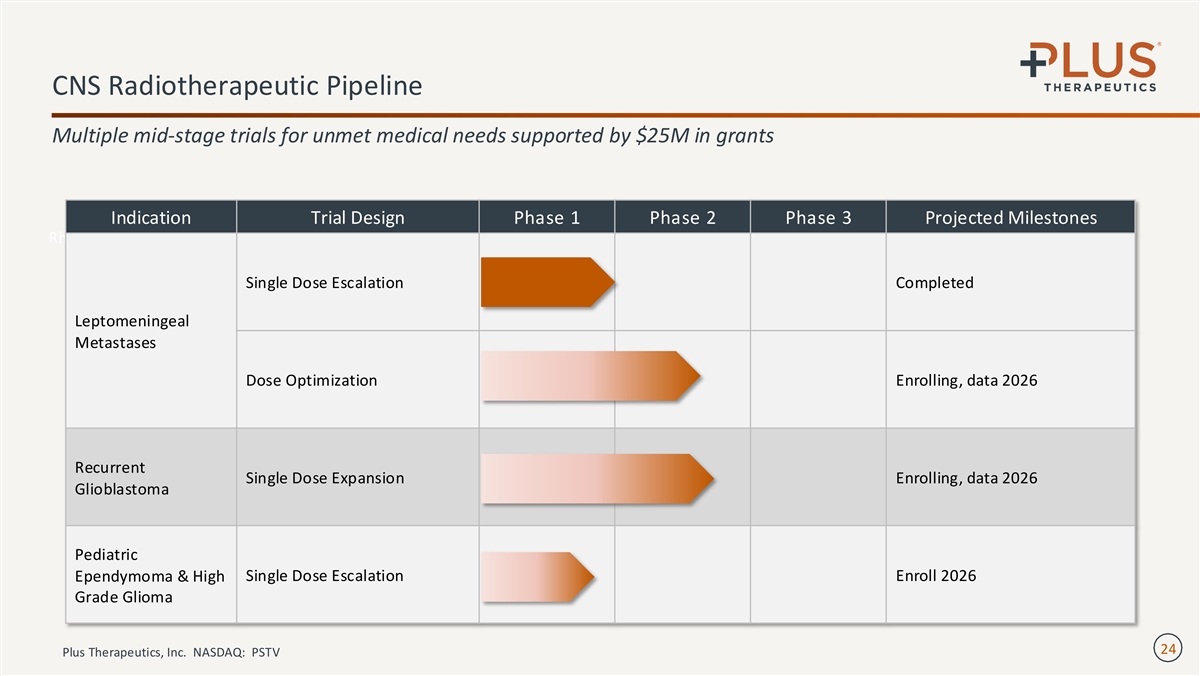Click the Pediatric Ependymoma & High Grade Glioma cell
1200x676 pixels.
[x=149, y=576]
